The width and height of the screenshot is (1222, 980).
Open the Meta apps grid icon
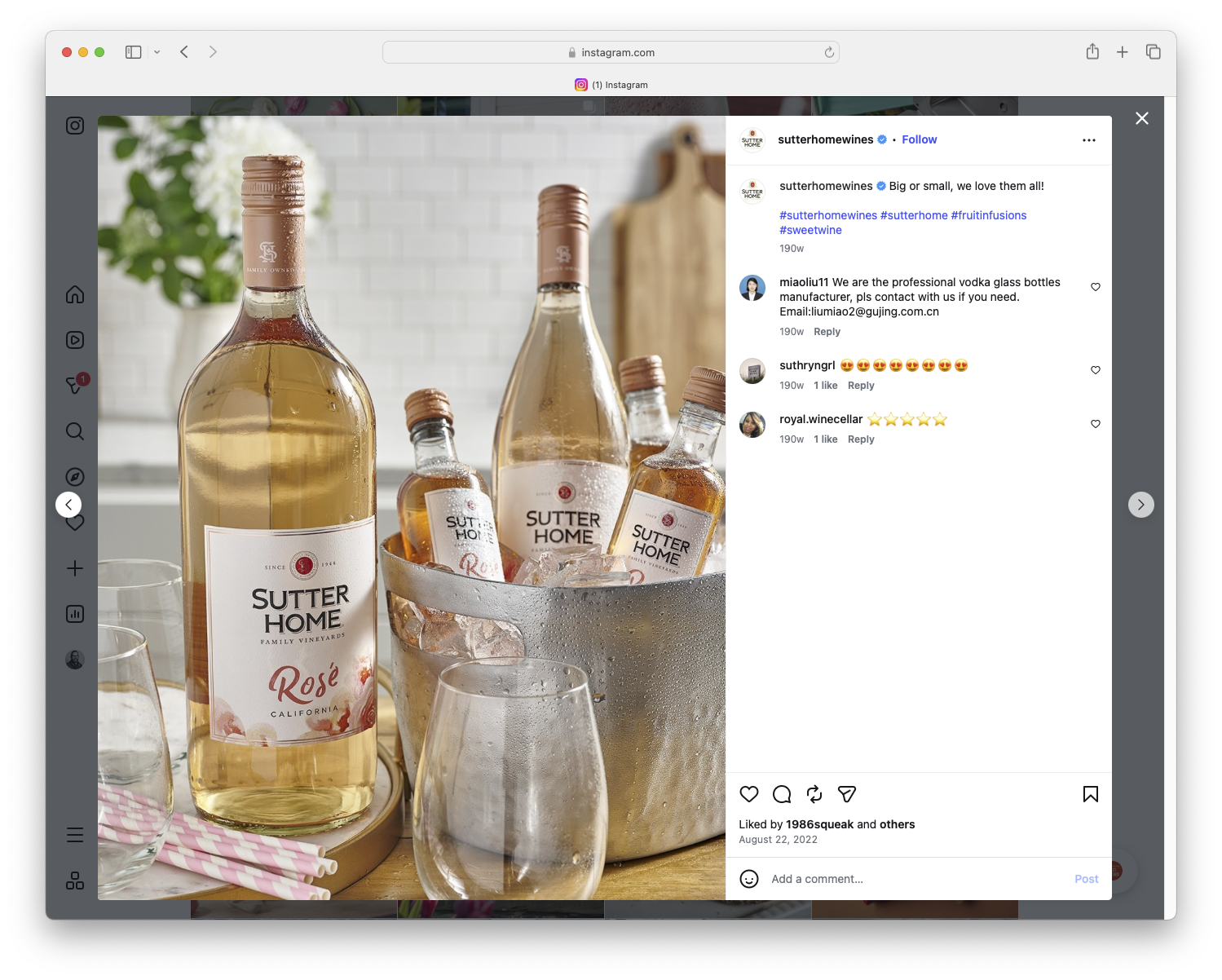click(x=75, y=881)
